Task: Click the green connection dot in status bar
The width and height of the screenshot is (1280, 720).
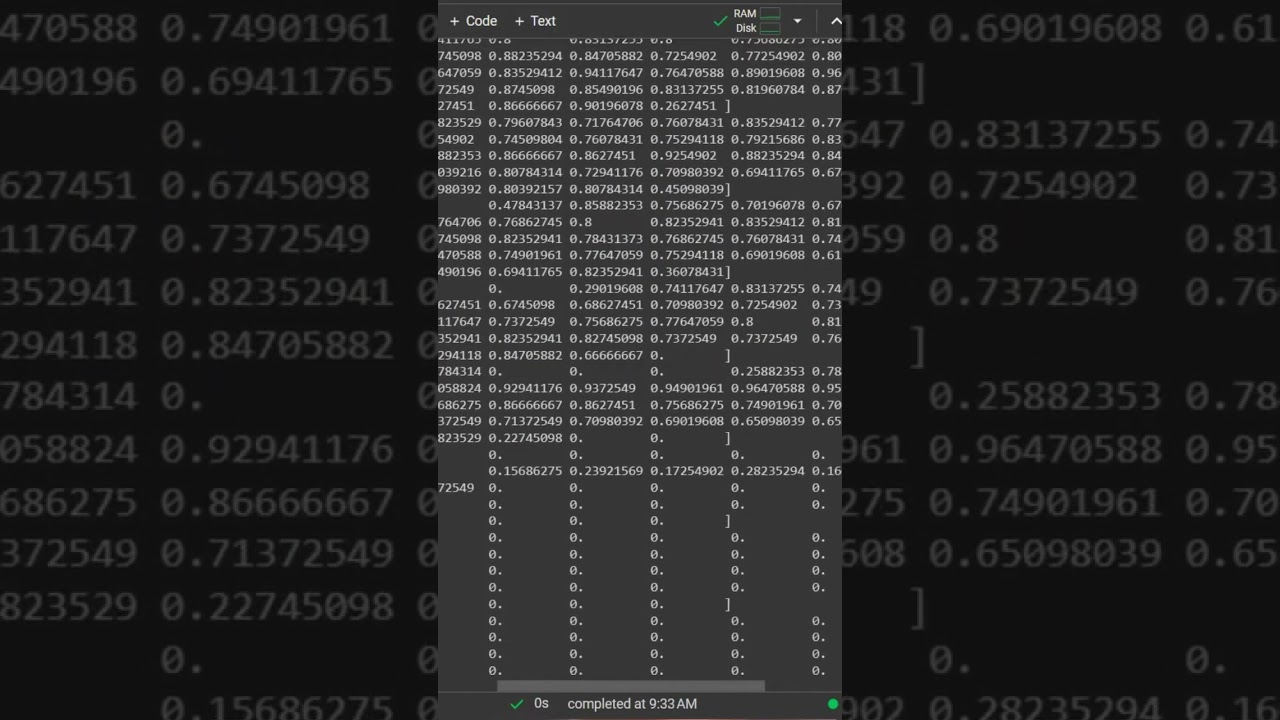Action: 833,704
